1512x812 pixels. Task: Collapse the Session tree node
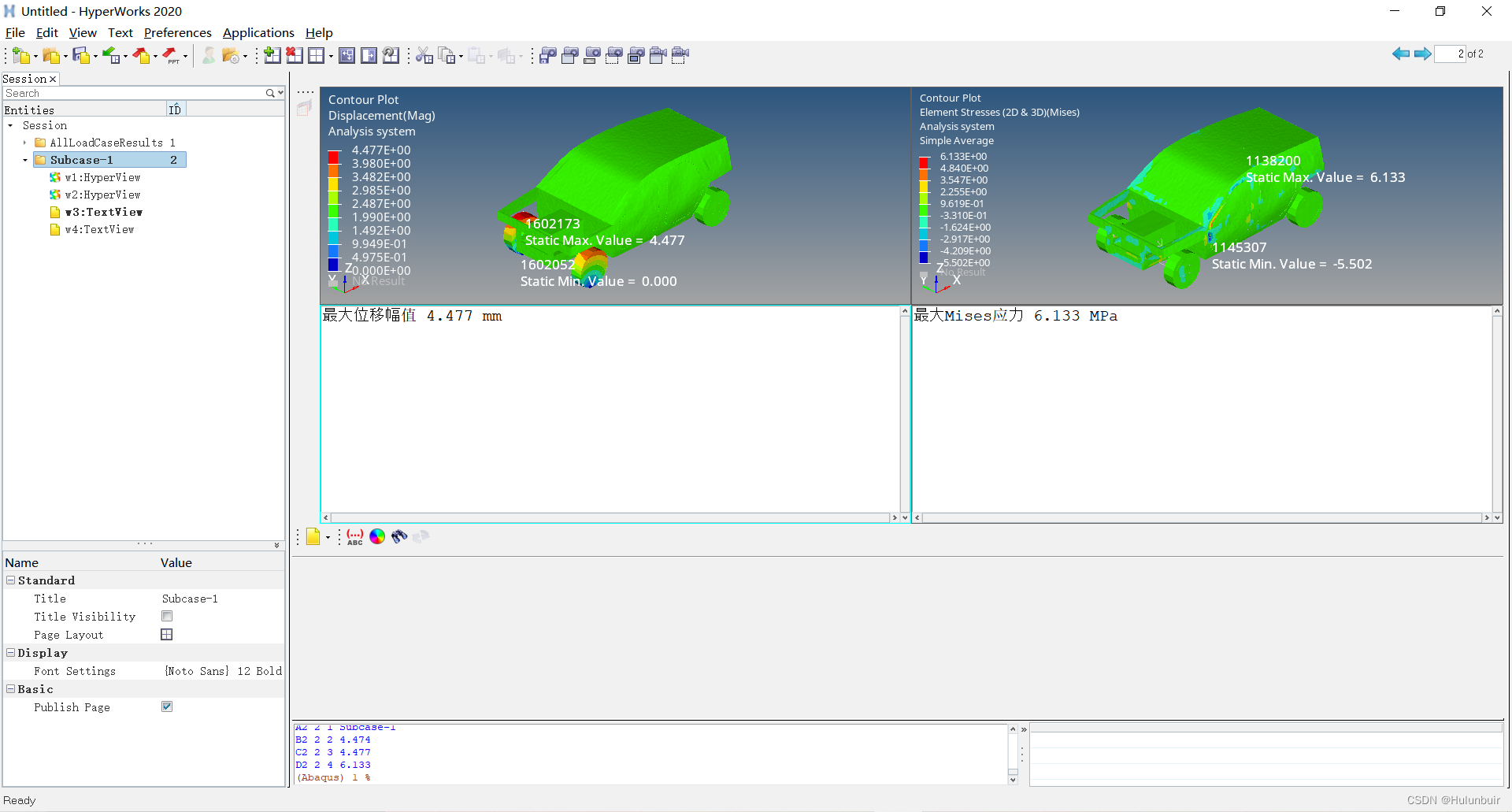tap(10, 126)
